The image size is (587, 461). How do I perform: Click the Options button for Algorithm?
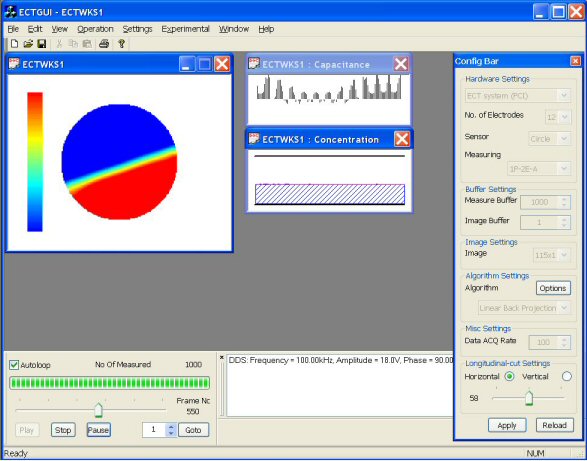tap(553, 288)
